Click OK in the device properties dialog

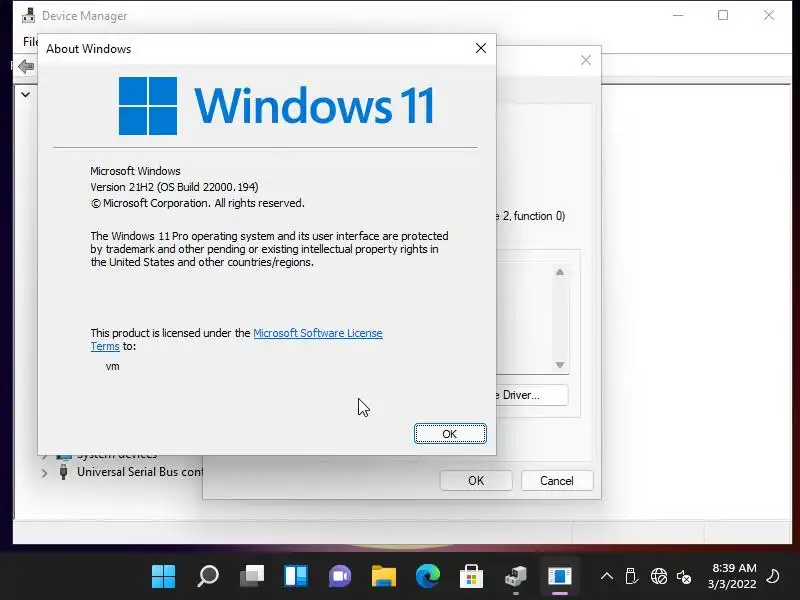click(x=476, y=481)
